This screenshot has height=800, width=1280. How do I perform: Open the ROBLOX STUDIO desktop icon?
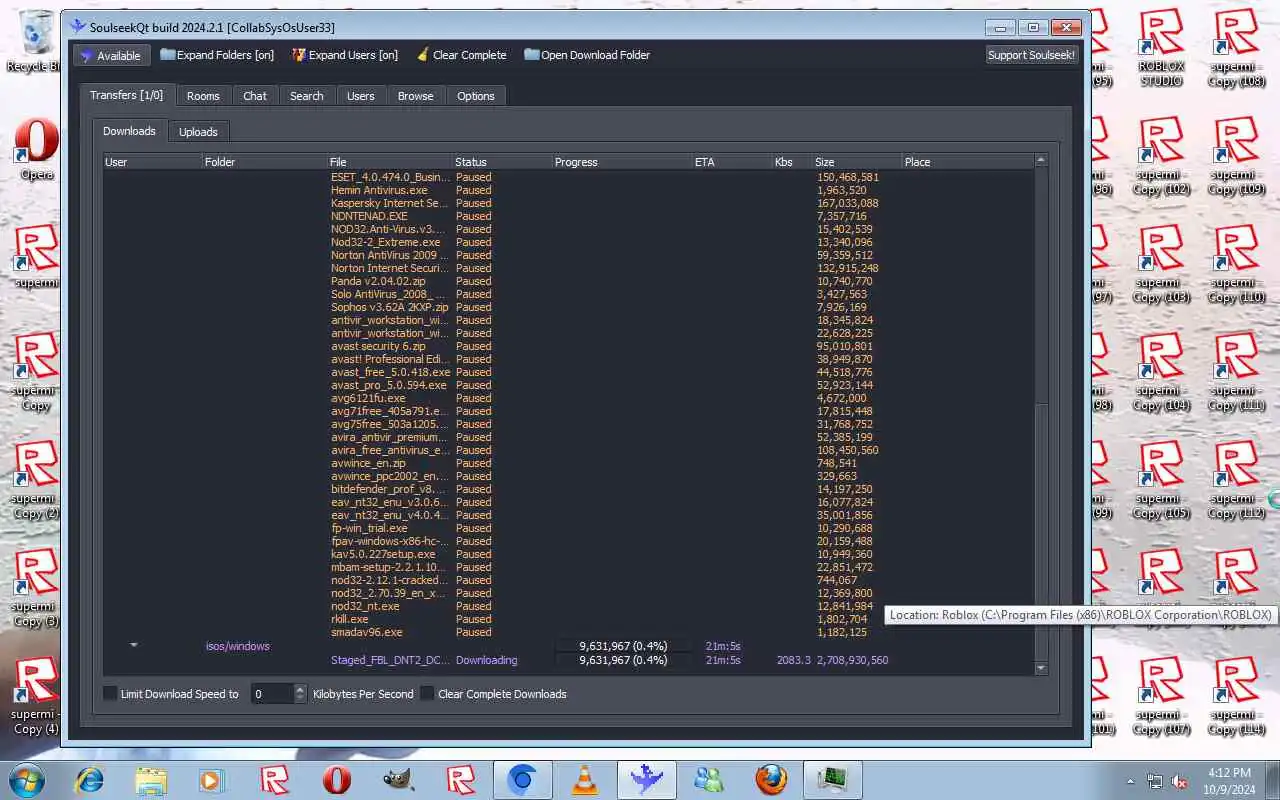[1162, 47]
